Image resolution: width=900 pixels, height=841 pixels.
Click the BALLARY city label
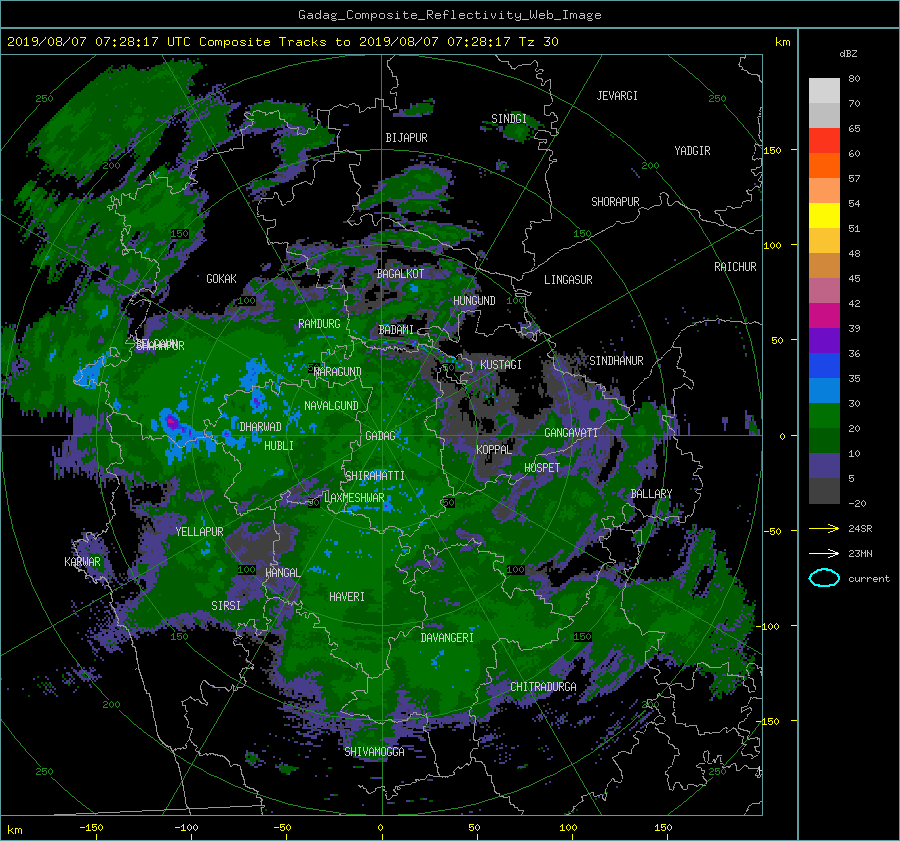pyautogui.click(x=651, y=494)
